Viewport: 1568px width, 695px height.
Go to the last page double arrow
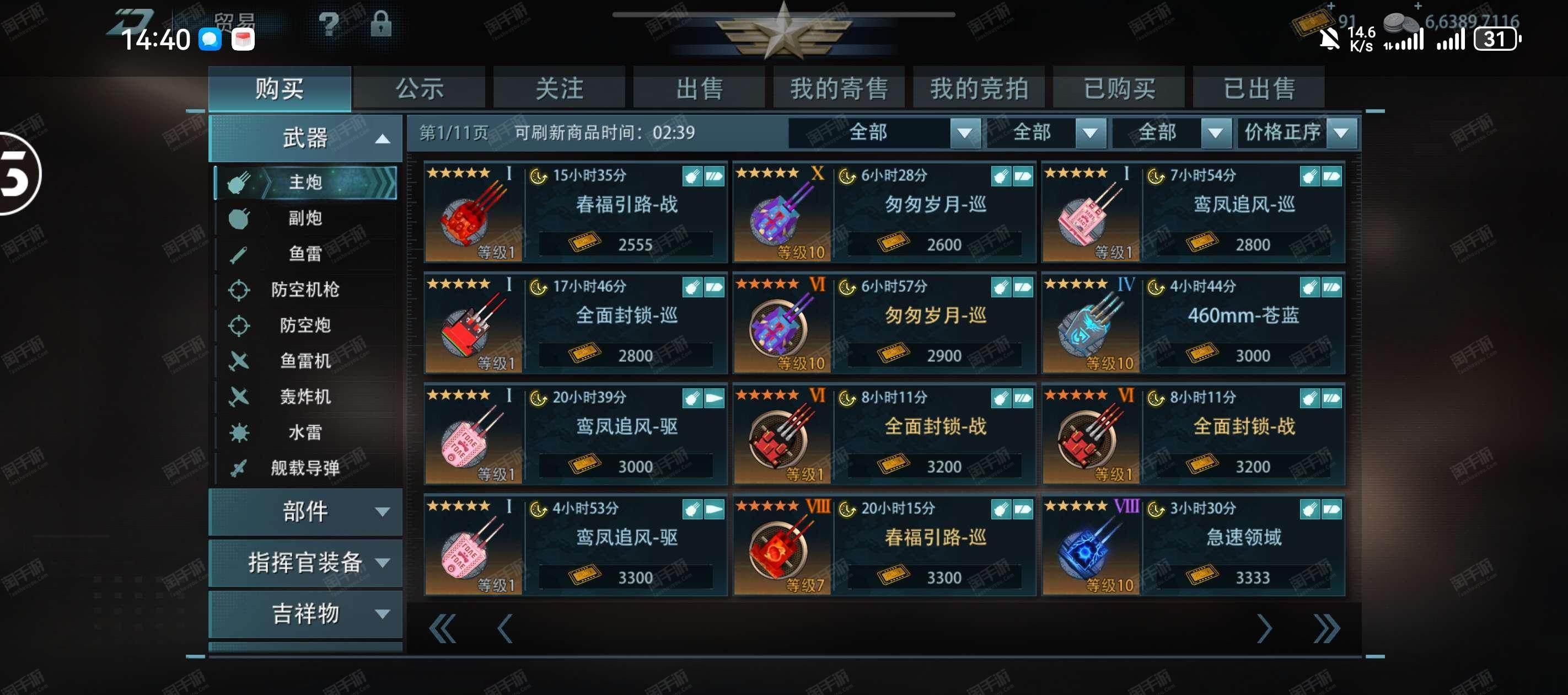click(x=1327, y=628)
